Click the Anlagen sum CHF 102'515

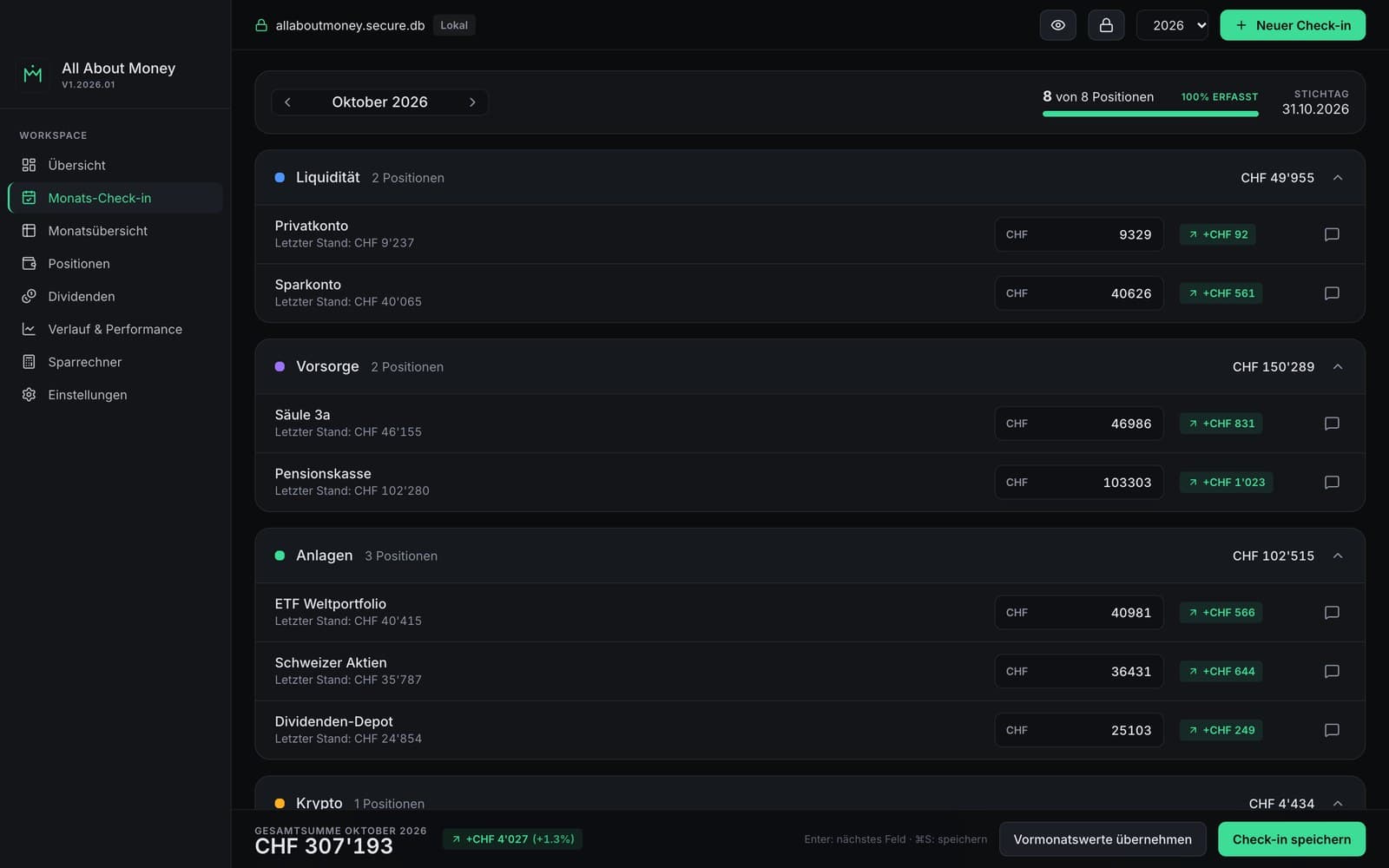(x=1274, y=556)
